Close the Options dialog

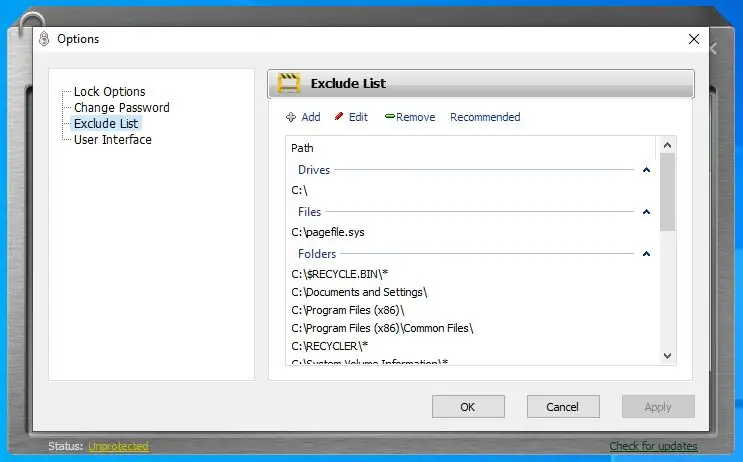click(x=694, y=39)
